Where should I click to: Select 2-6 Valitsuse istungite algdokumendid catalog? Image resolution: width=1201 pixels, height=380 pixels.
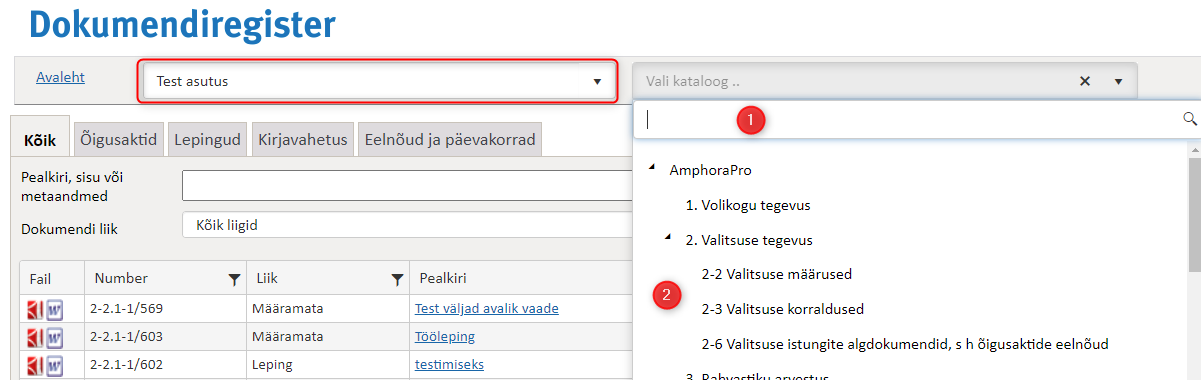[x=905, y=344]
